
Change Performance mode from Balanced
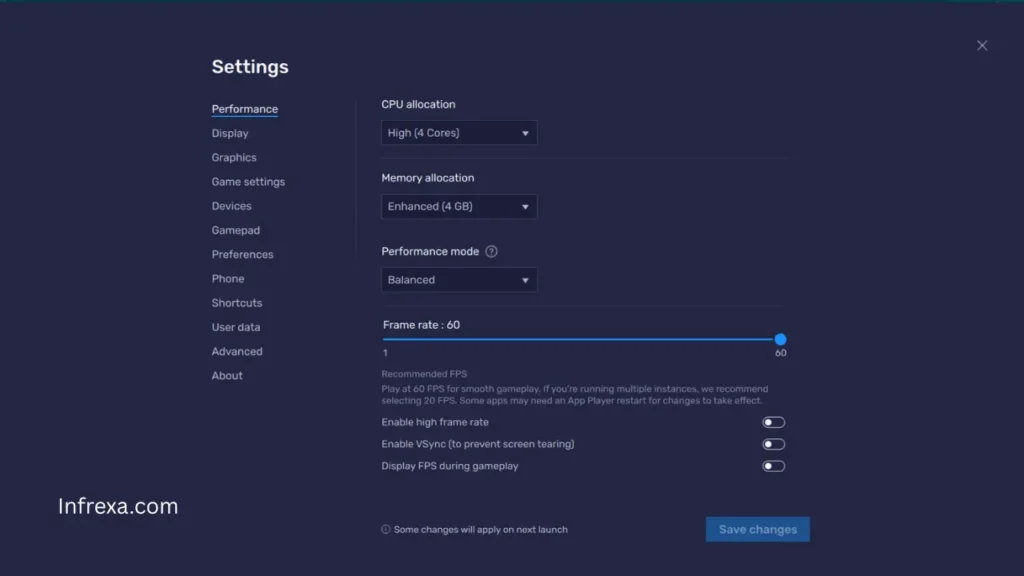pos(458,280)
